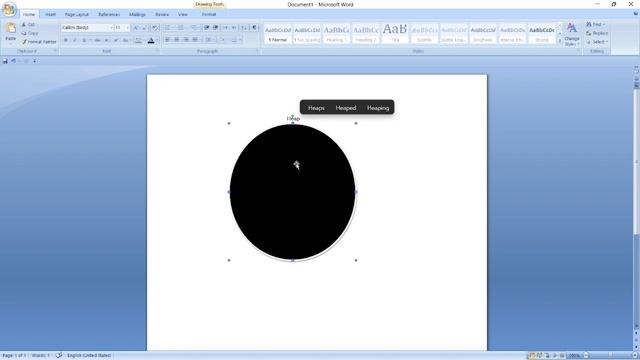Switch to the Insert tab
The height and width of the screenshot is (360, 640).
[50, 14]
